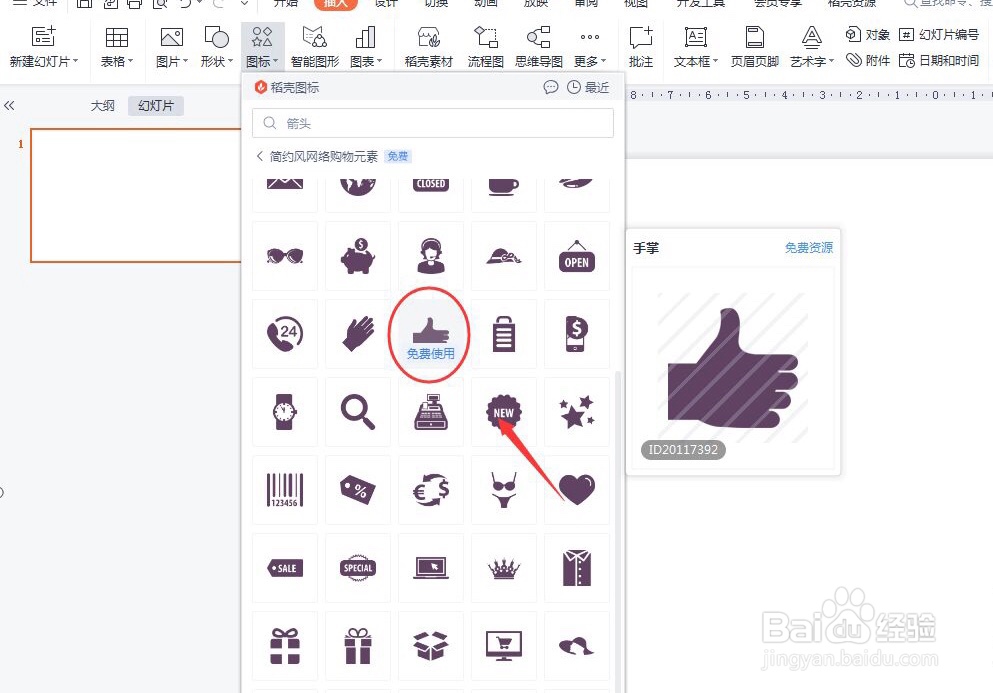Click 智能图形 smart graphics button
Screen dimensions: 993x693
click(315, 47)
